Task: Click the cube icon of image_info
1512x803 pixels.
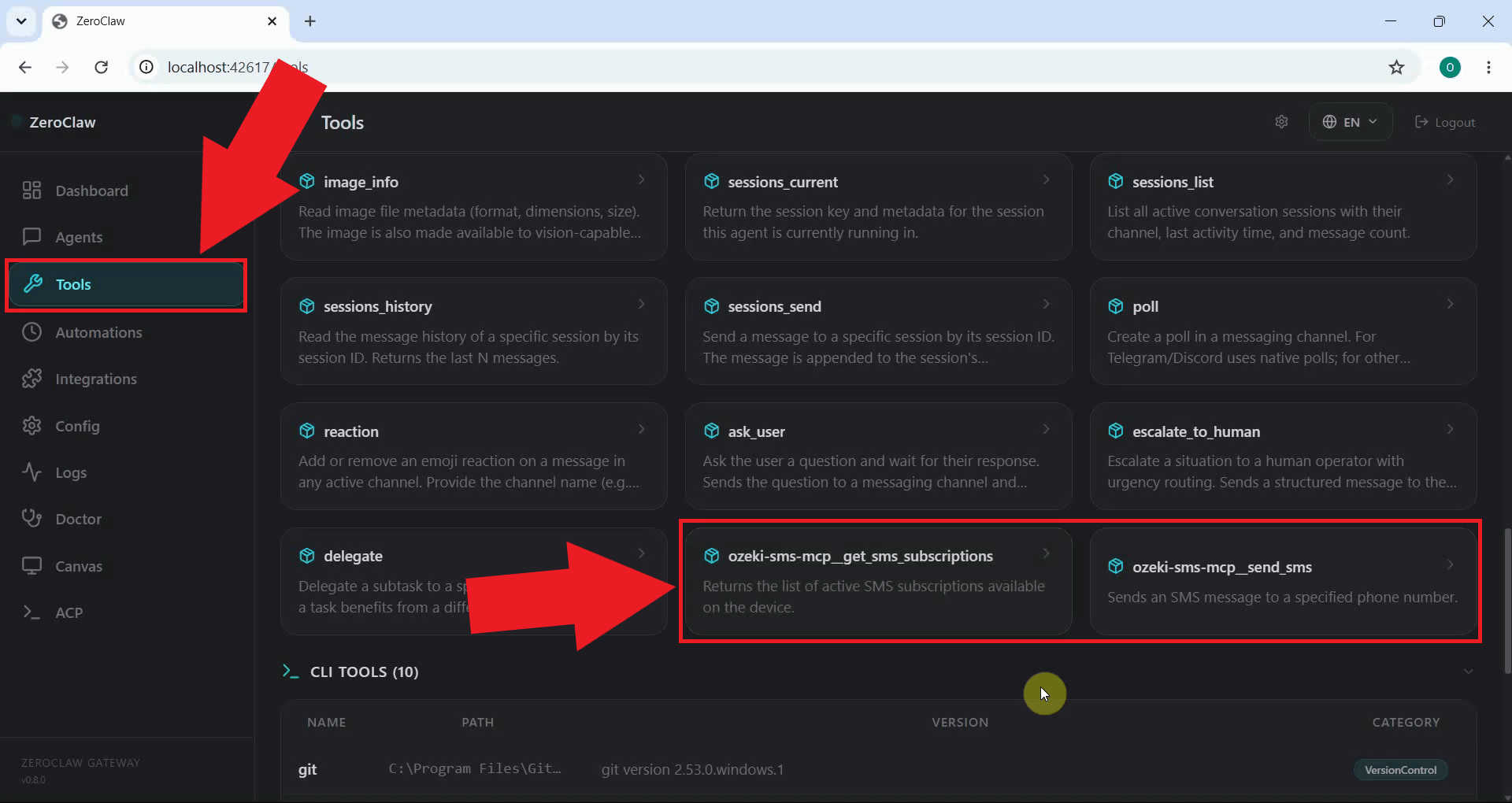Action: [x=307, y=182]
